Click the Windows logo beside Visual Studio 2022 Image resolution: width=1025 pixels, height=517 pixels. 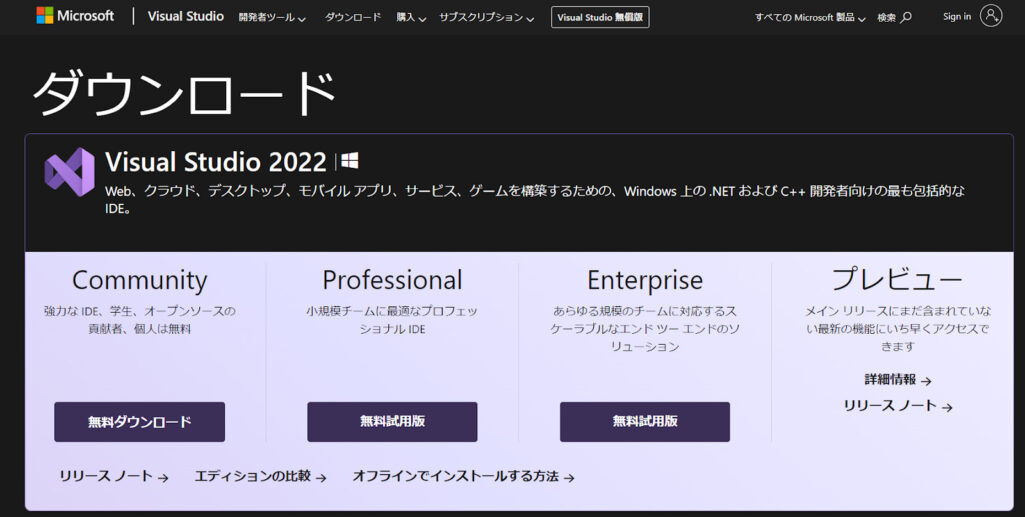(350, 161)
